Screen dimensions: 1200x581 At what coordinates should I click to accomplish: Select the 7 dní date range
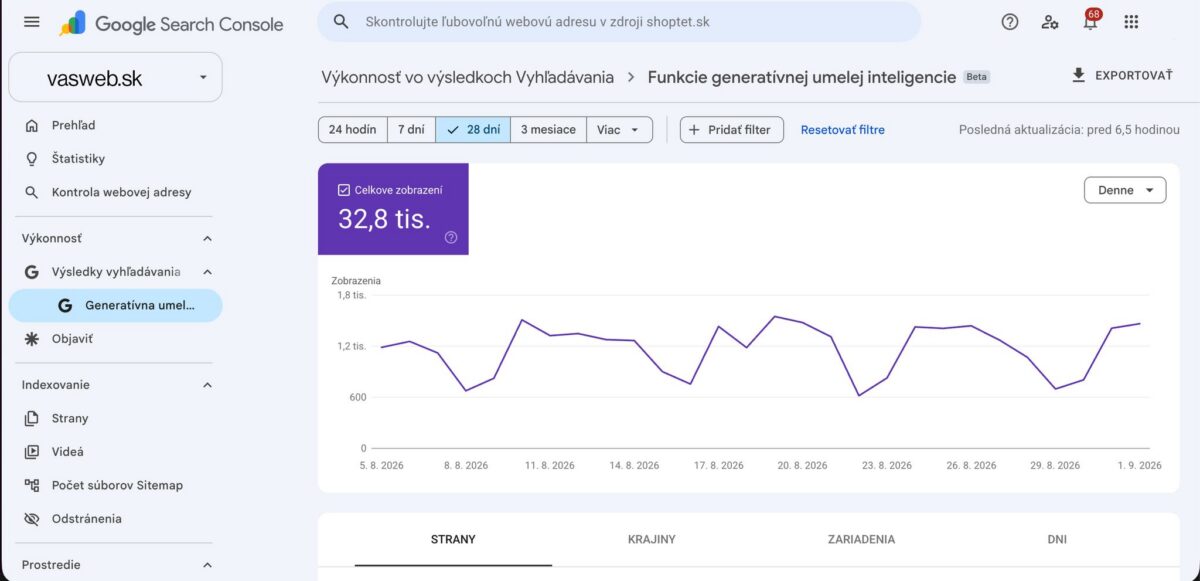(x=411, y=130)
